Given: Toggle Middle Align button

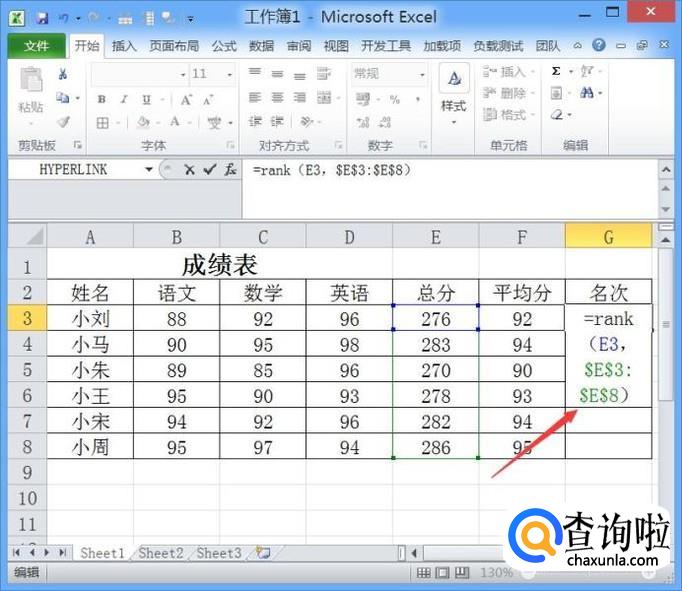Looking at the screenshot, I should [x=277, y=74].
